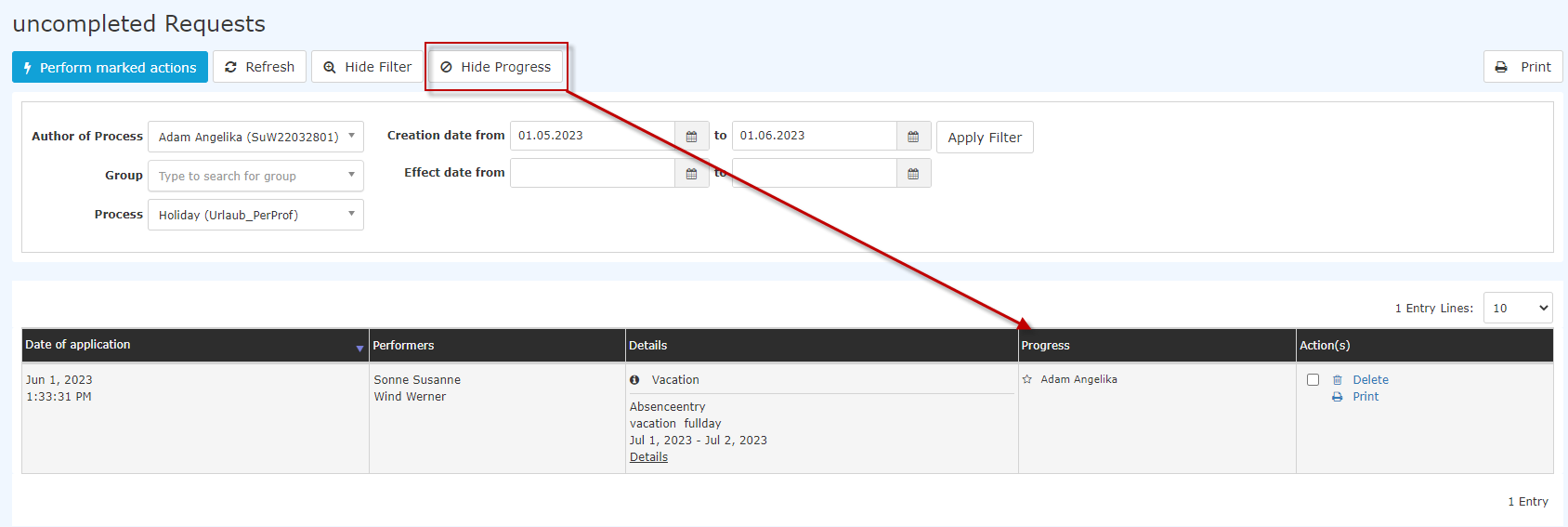The width and height of the screenshot is (1568, 527).
Task: Open calendar for Creation date to
Action: 914,137
